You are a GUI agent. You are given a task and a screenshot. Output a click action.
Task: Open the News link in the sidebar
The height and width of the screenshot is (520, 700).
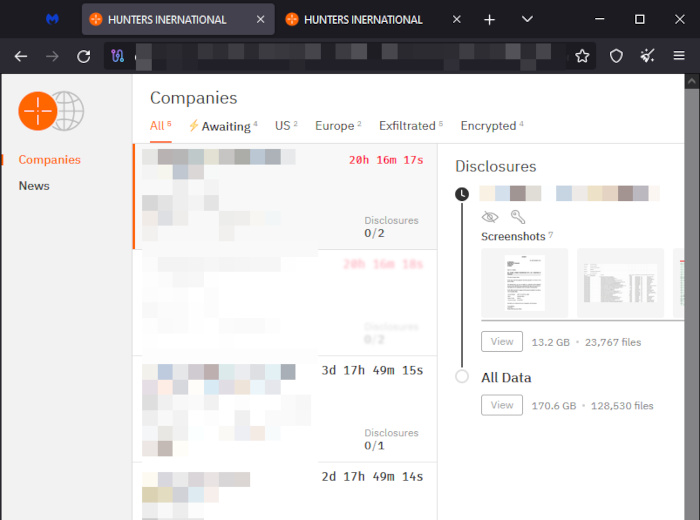click(34, 186)
